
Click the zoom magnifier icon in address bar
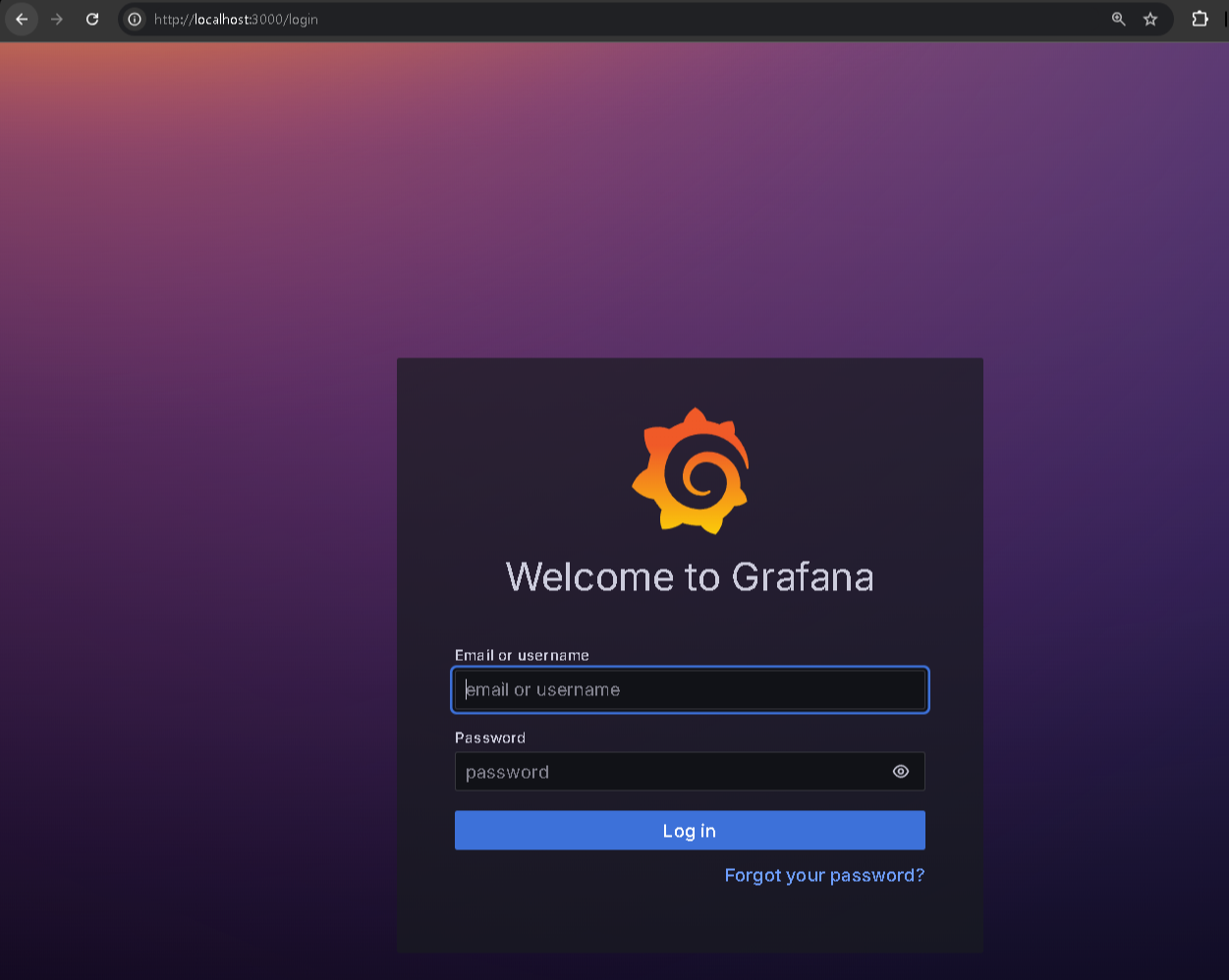click(1118, 19)
